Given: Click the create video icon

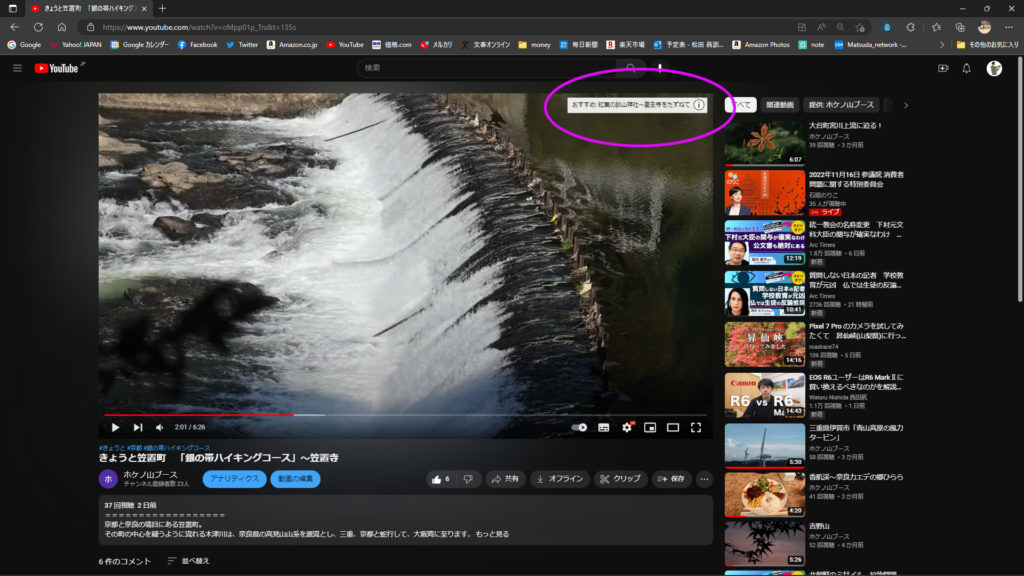Looking at the screenshot, I should tap(942, 68).
